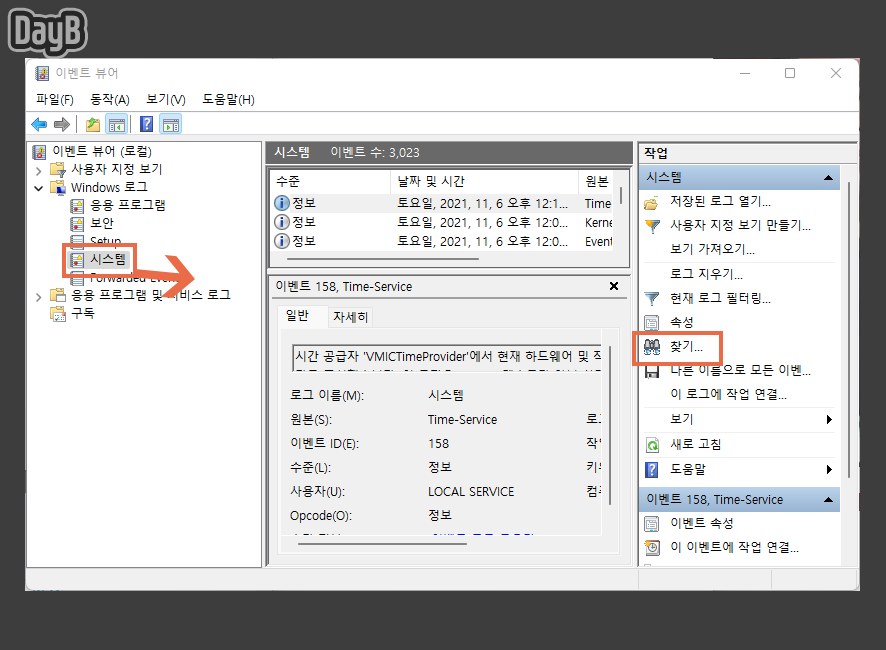Expand the 보기 submenu arrow in action pane
This screenshot has height=650, width=886.
828,418
